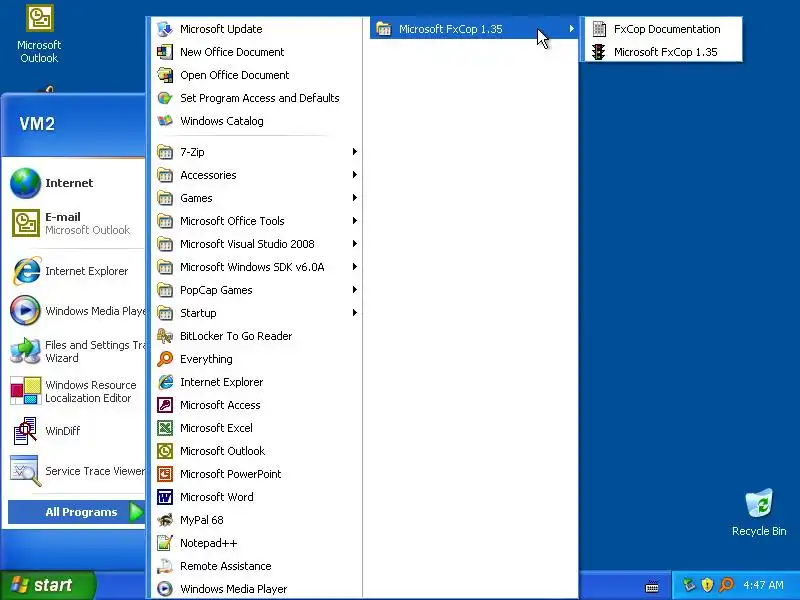Click the Accessories folder icon
Screen dimensions: 800x600
coord(165,174)
